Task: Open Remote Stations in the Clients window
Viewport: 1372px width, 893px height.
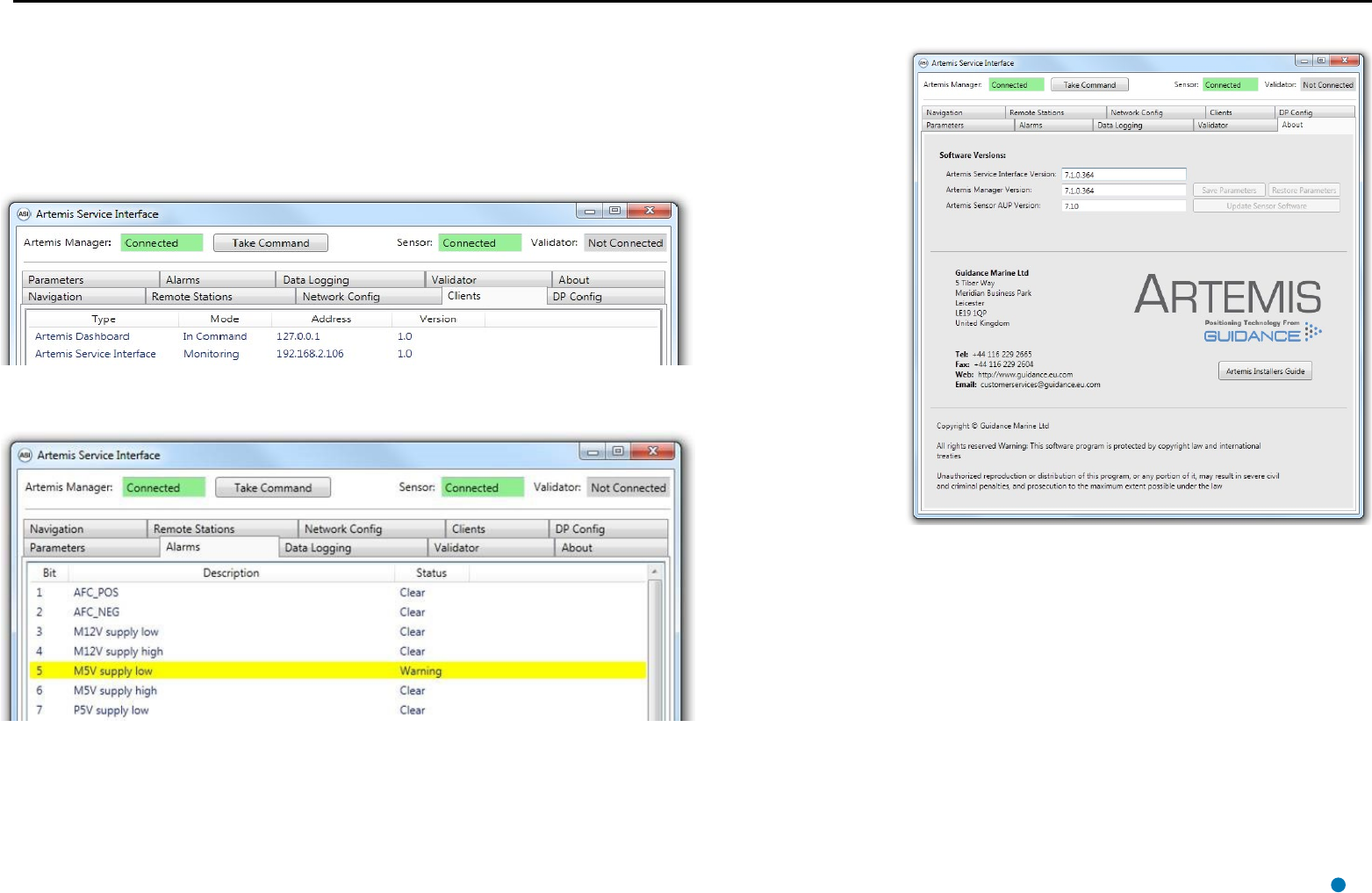Action: pos(220,297)
